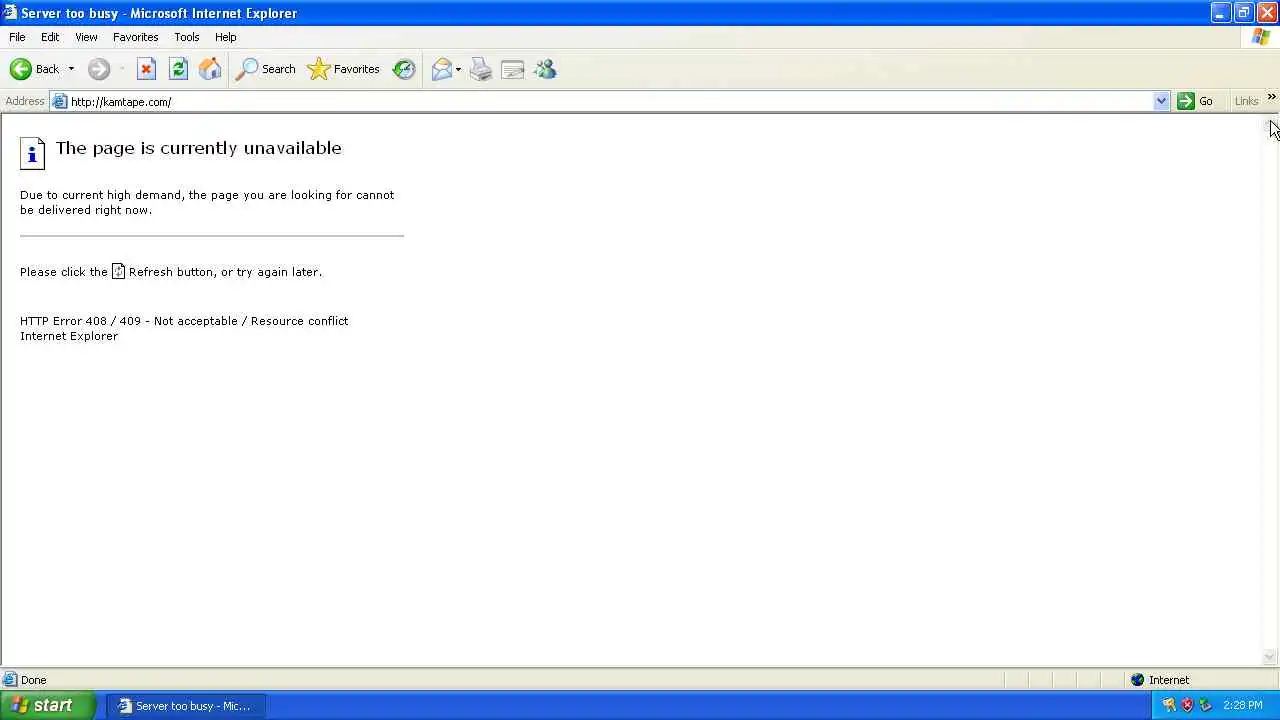Viewport: 1280px width, 720px height.
Task: Select the 'Server too busy' taskbar button
Action: click(x=185, y=706)
